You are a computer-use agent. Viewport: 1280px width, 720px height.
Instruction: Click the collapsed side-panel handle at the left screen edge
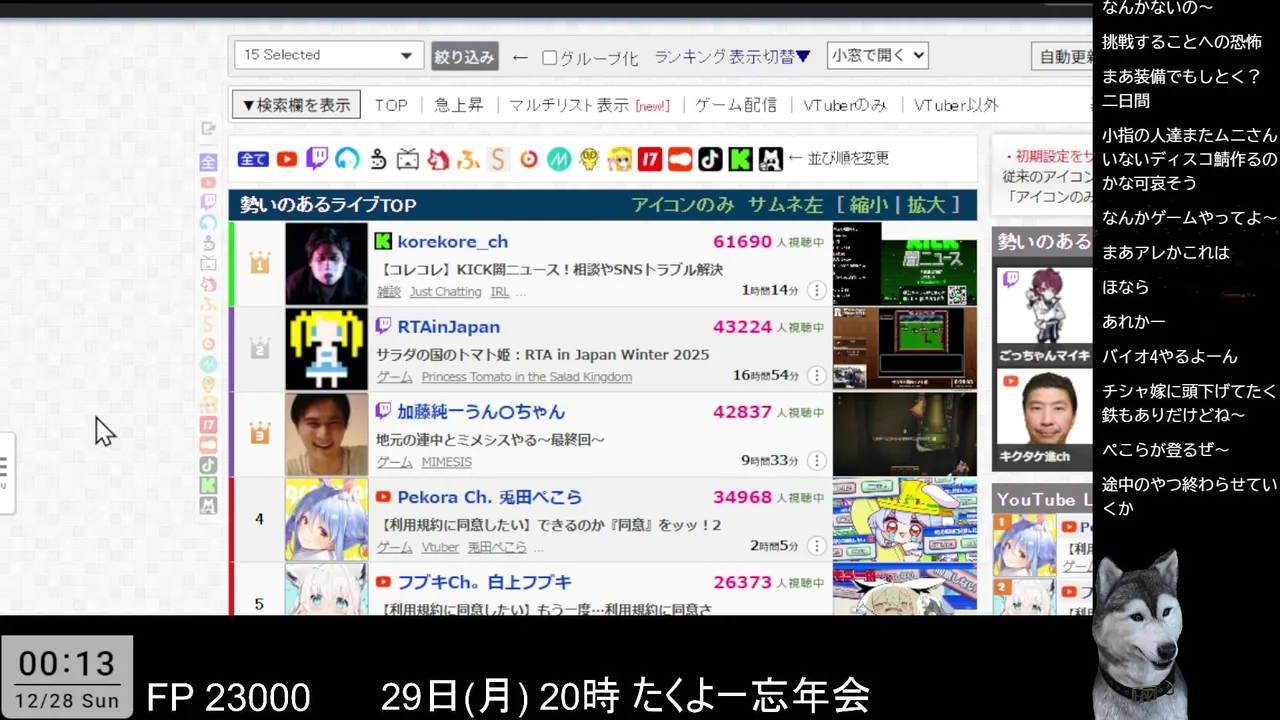click(5, 473)
